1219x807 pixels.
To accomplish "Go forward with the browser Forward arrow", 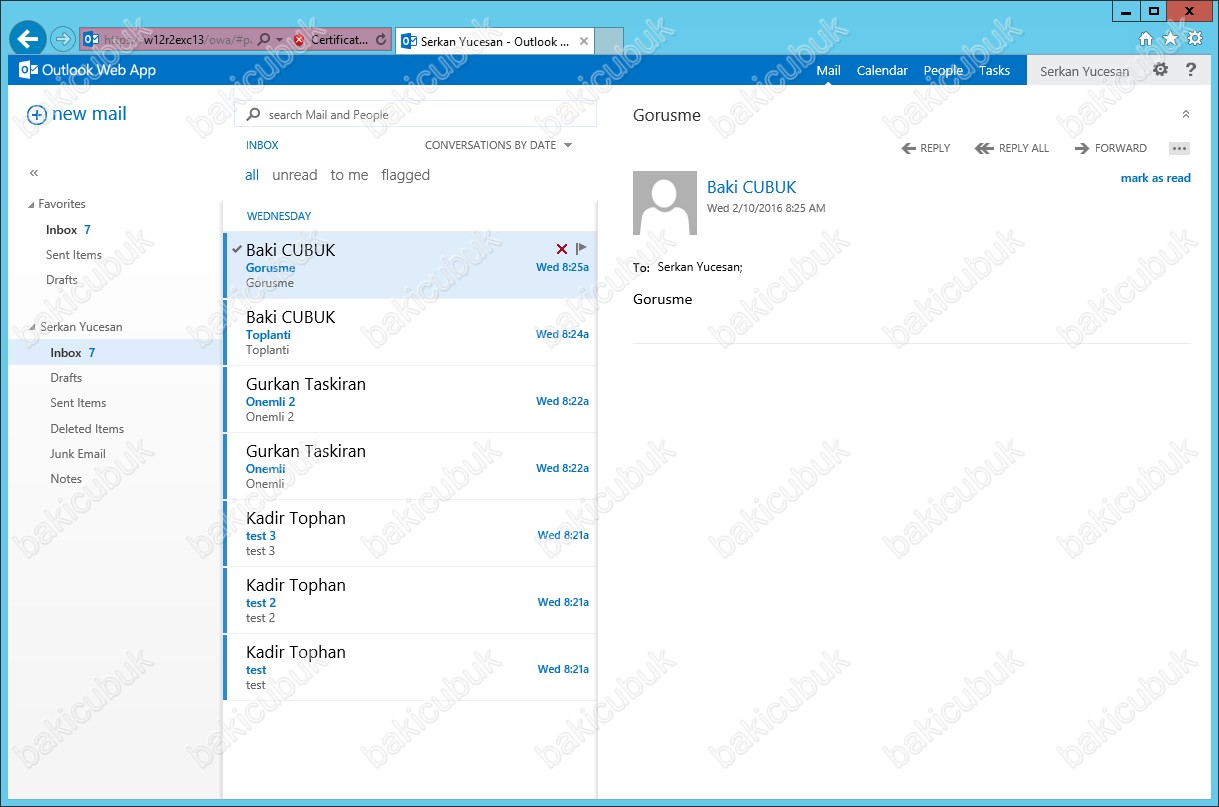I will (x=62, y=39).
